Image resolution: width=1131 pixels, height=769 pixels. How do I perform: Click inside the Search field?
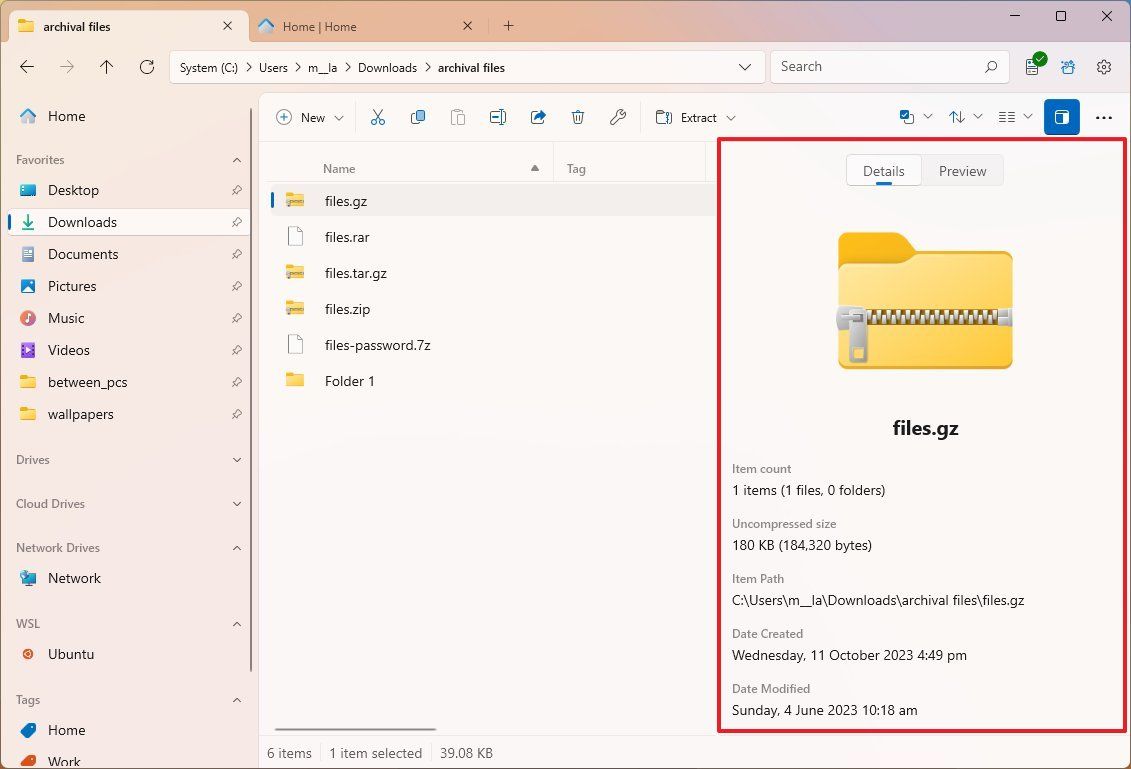pyautogui.click(x=880, y=66)
